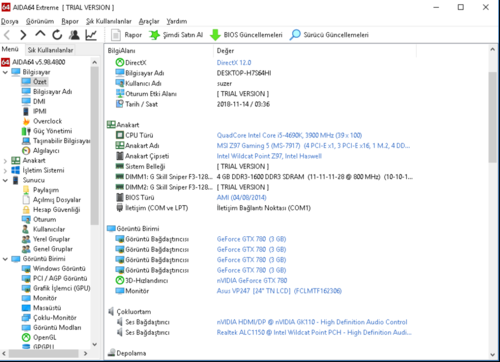Select OpenGL tree item

pos(39,338)
